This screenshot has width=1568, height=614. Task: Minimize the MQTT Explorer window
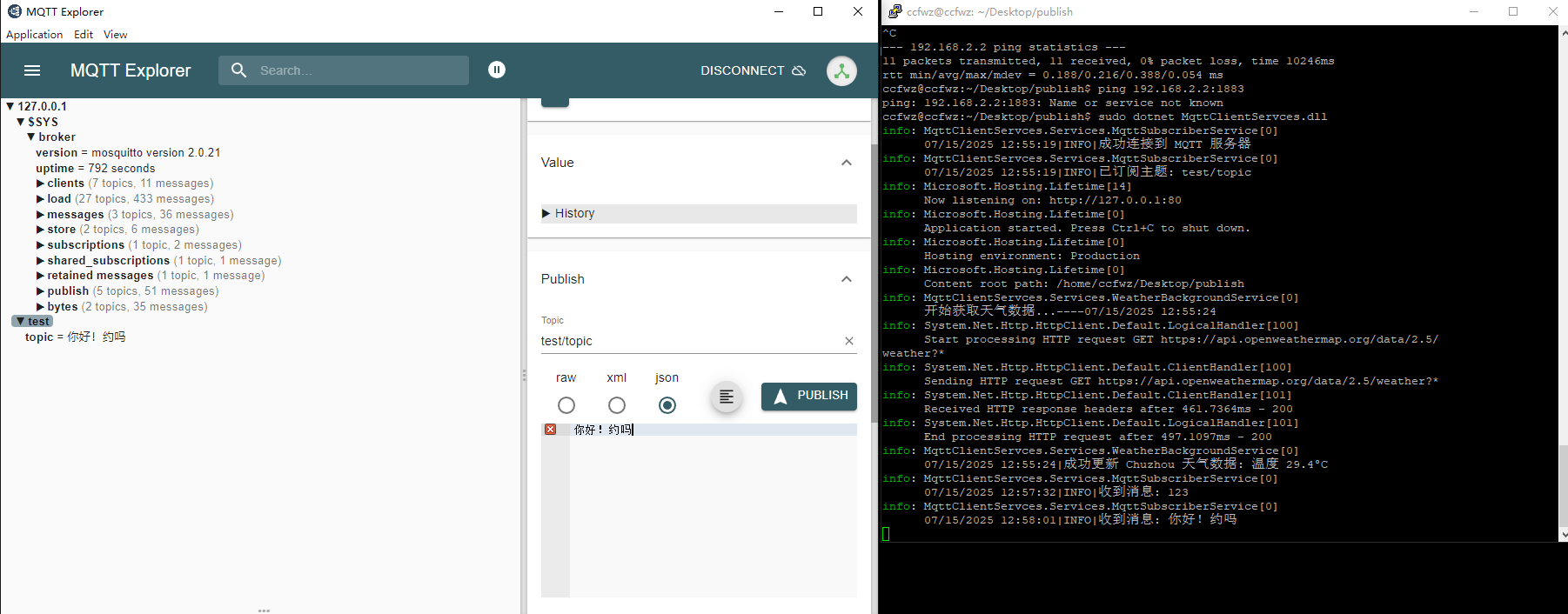point(779,11)
